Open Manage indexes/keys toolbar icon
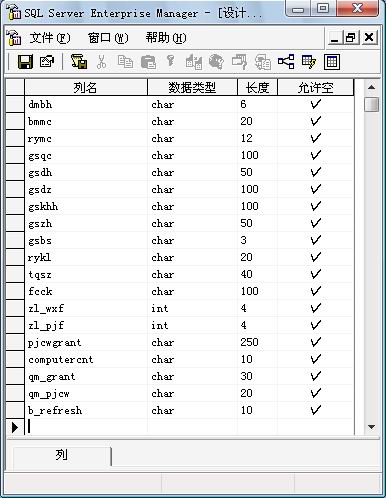 click(x=309, y=62)
